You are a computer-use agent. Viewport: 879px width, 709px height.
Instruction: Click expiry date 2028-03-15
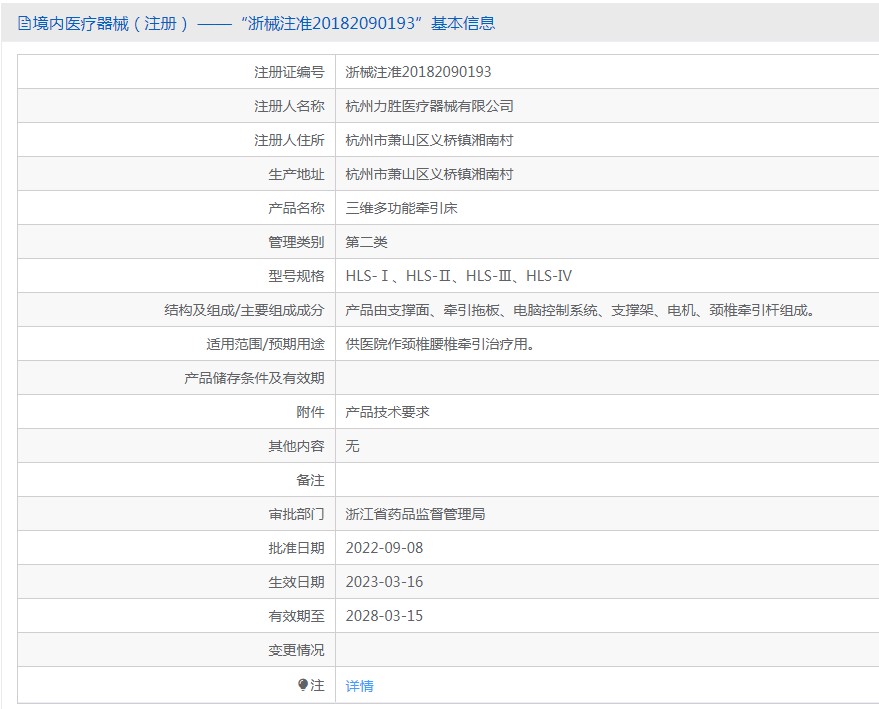coord(385,616)
